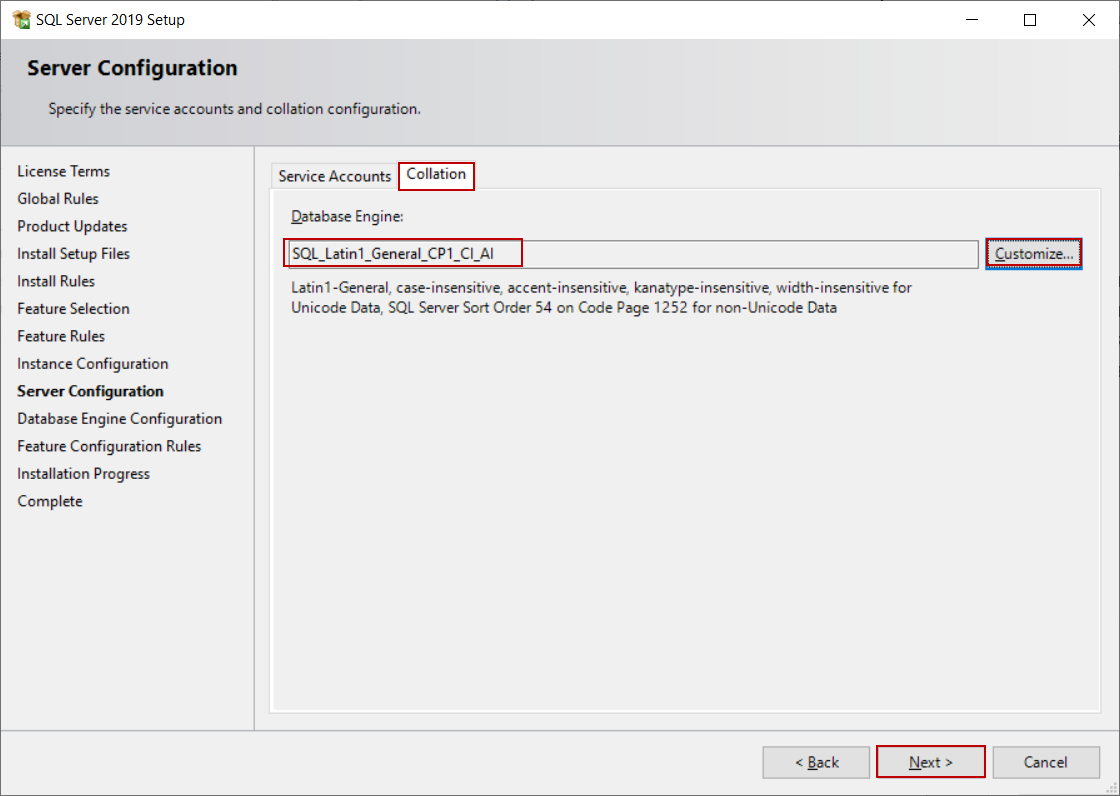Click the Global Rules step

pyautogui.click(x=58, y=199)
